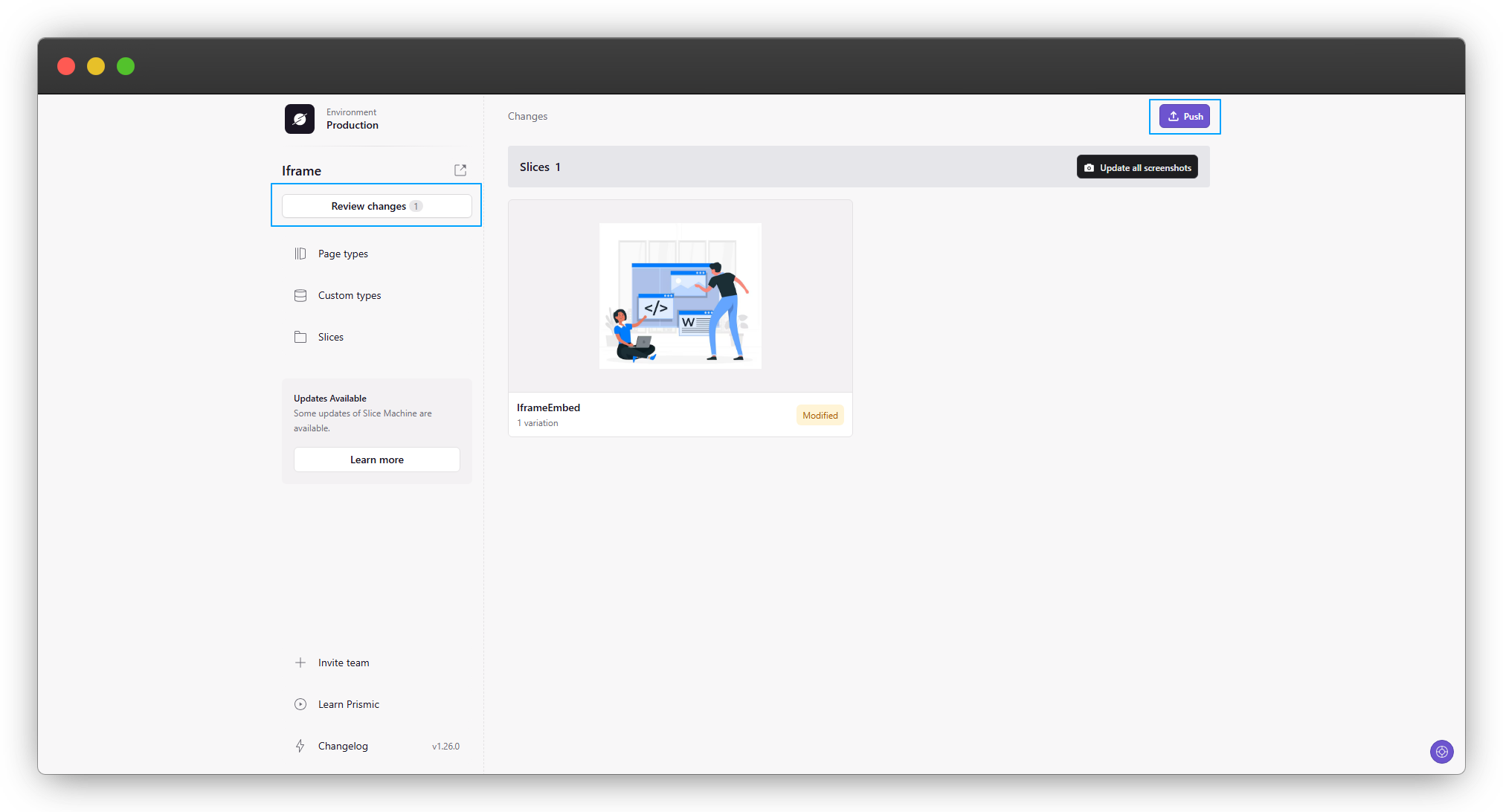Click the green maximize window button

(126, 66)
